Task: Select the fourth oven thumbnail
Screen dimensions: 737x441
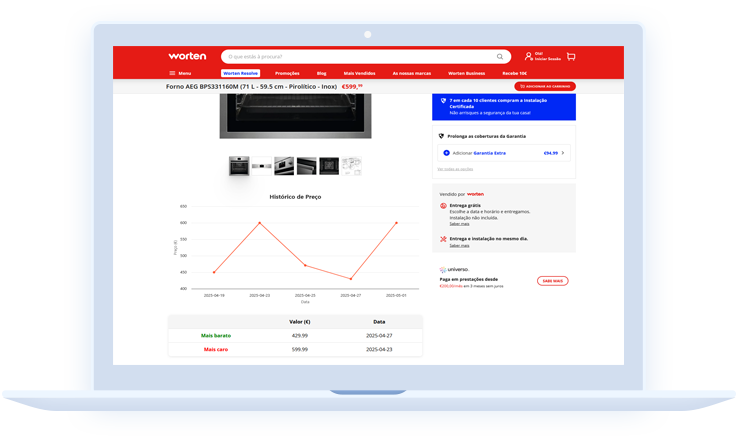Action: coord(306,166)
